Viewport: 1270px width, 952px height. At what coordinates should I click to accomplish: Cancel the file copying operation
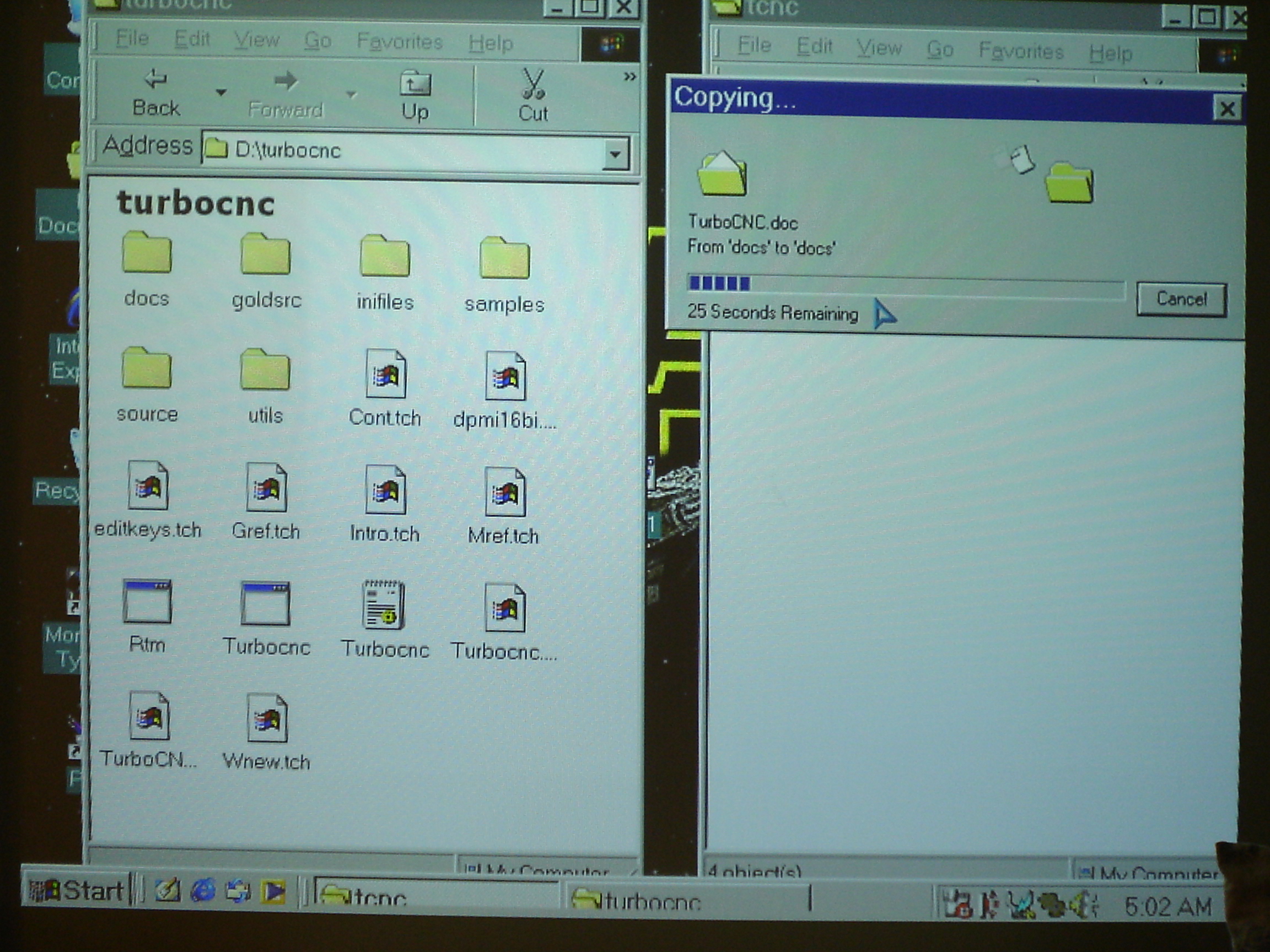coord(1181,300)
